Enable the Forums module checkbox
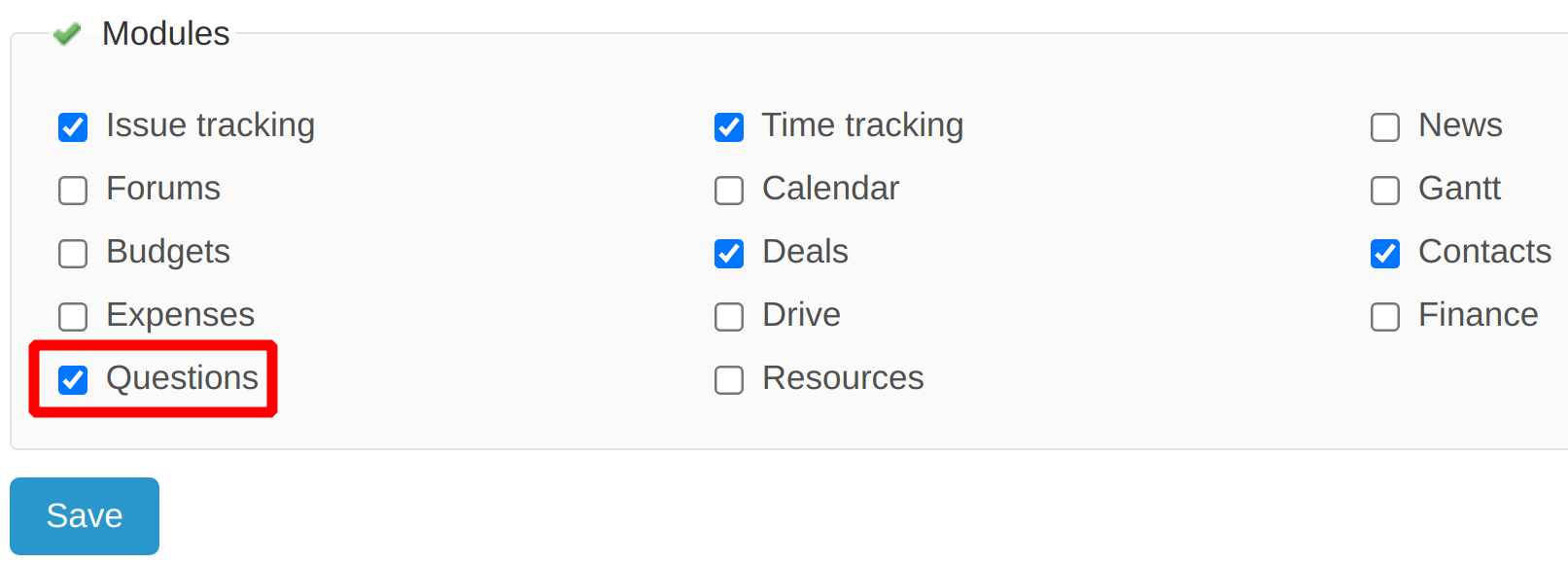Viewport: 1568px width, 563px height. 73,191
